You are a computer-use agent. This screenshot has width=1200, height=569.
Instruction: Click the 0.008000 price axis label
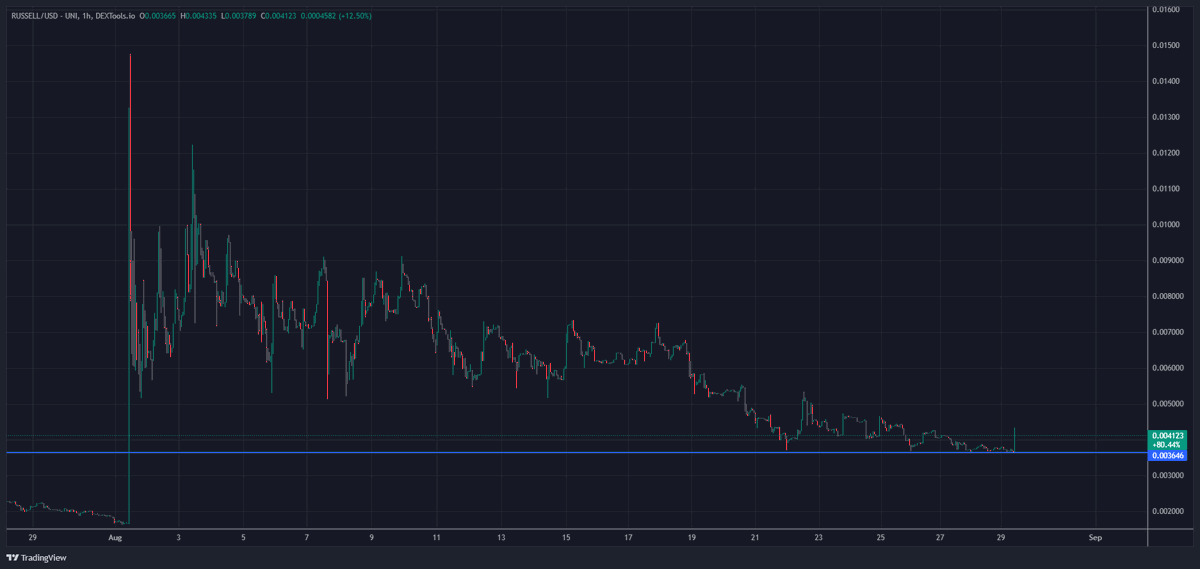coord(1168,296)
